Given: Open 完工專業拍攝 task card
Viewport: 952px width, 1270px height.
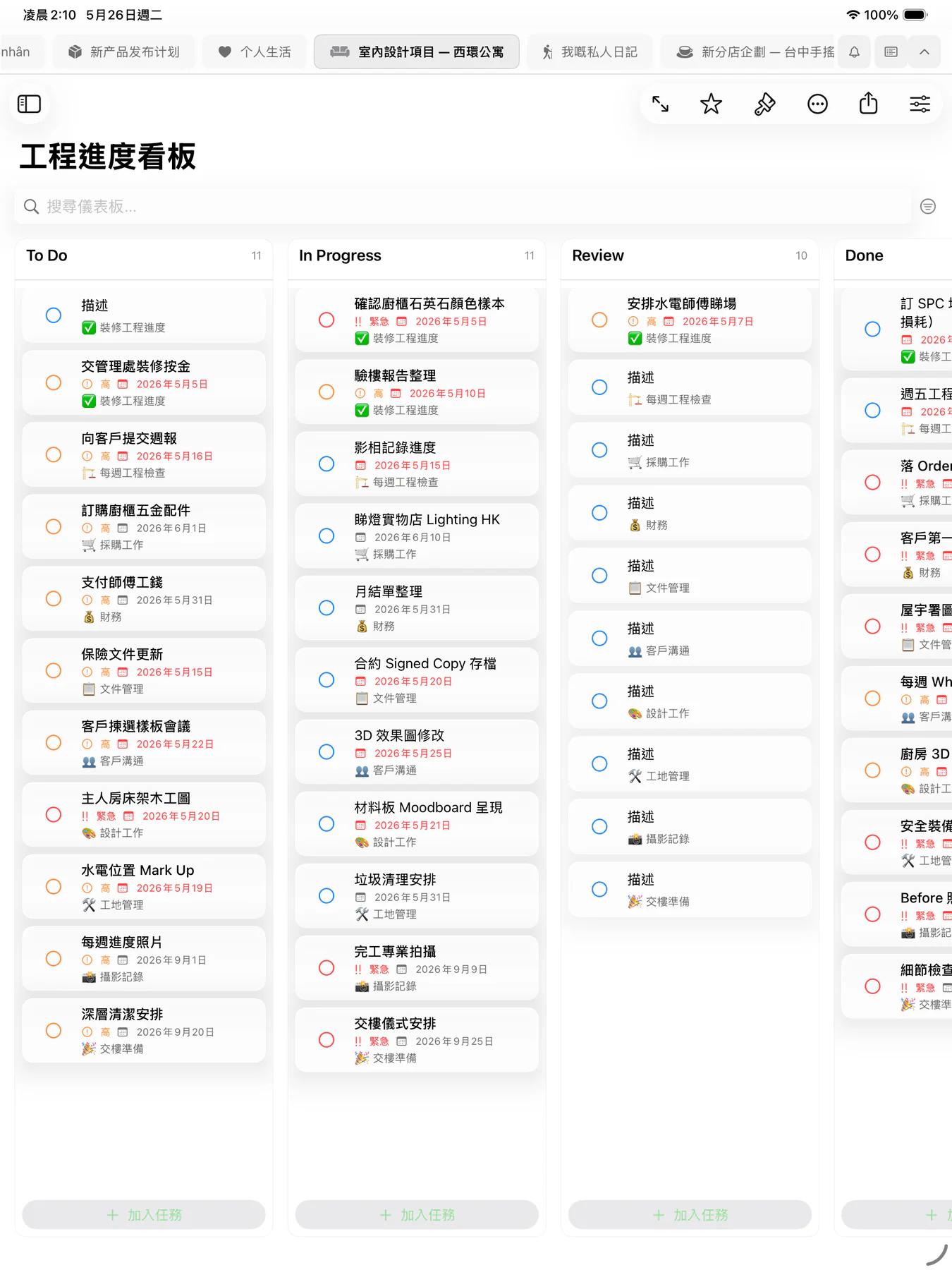Looking at the screenshot, I should point(417,967).
